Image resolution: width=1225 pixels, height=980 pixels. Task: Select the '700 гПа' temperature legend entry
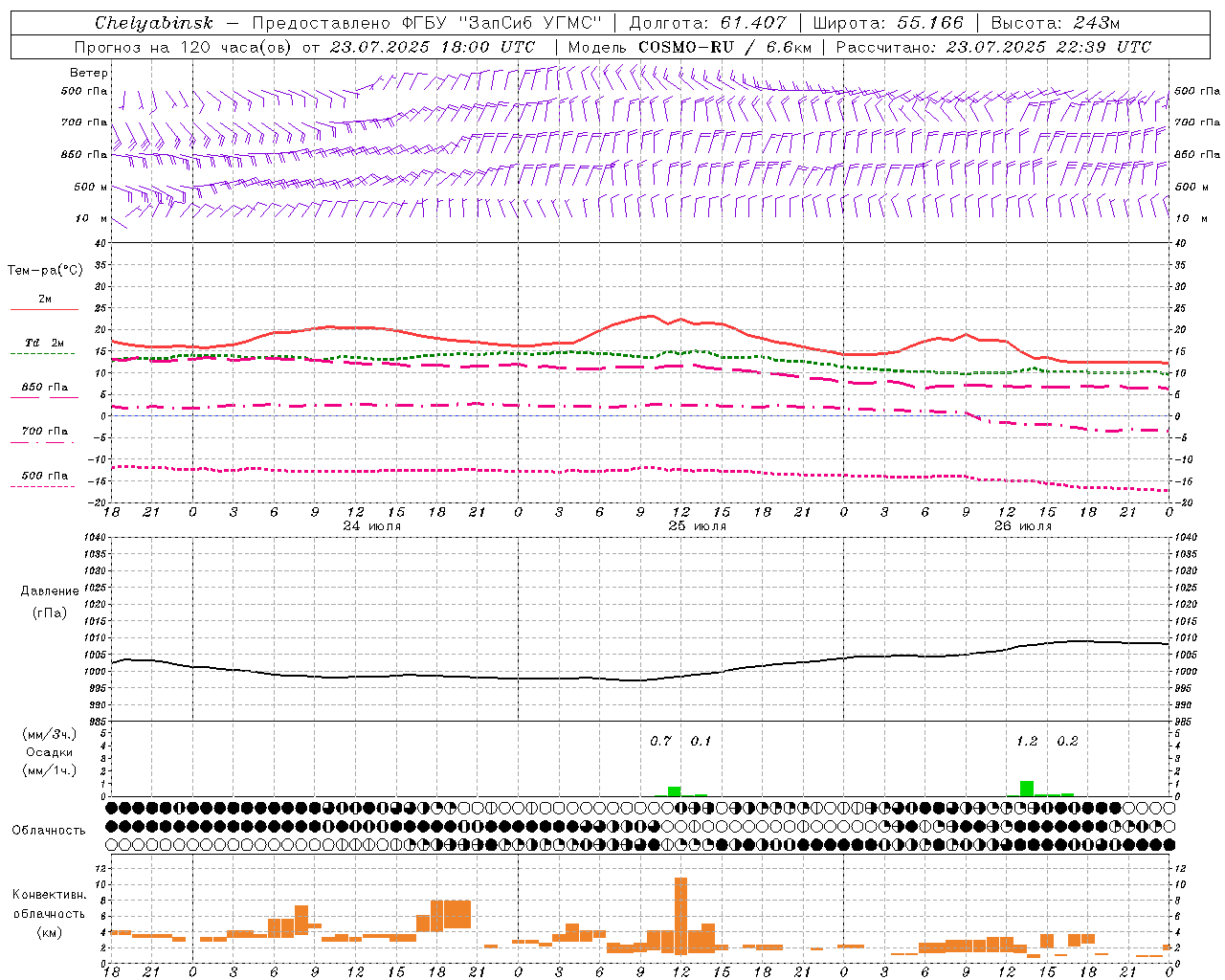click(44, 431)
